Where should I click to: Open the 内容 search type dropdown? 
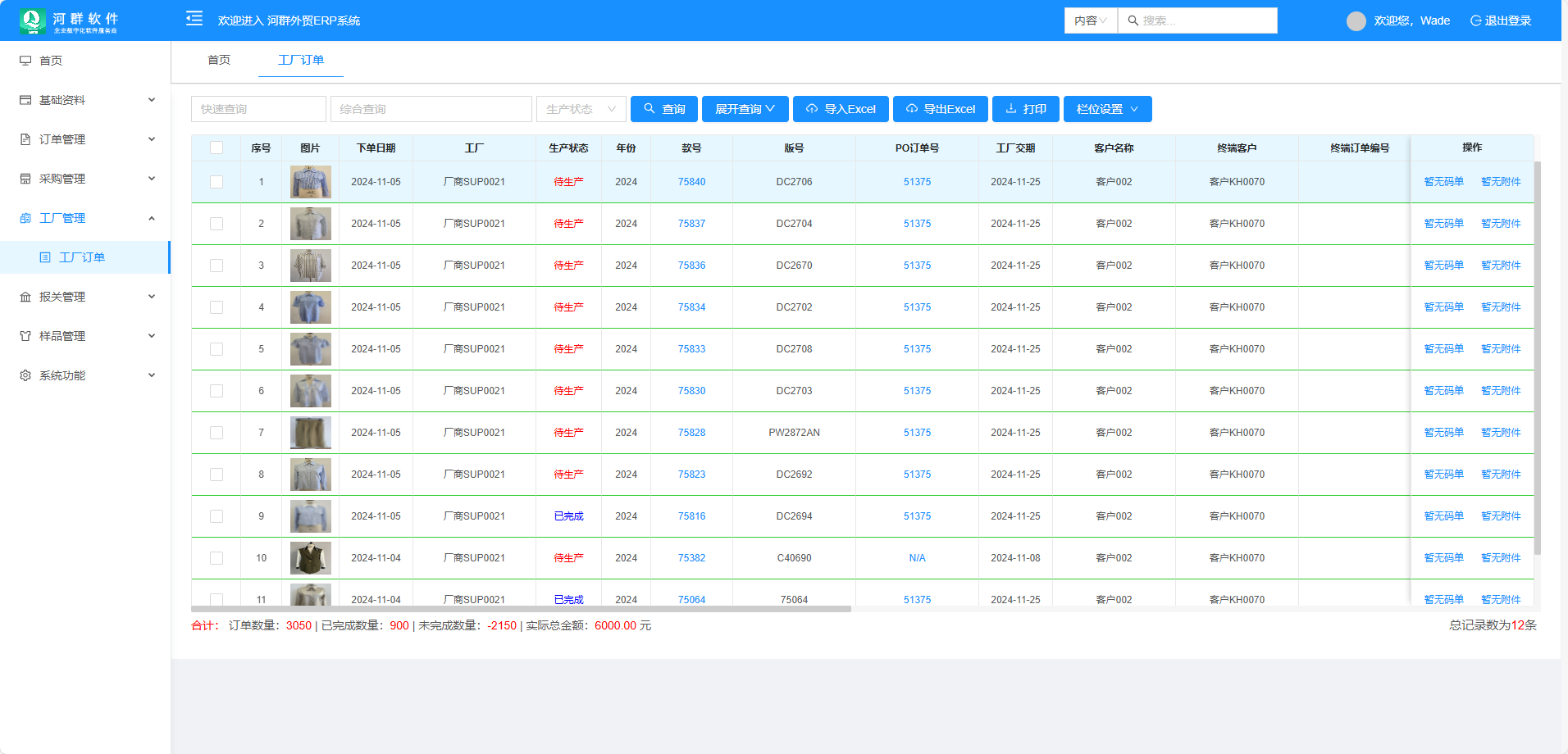(1090, 20)
